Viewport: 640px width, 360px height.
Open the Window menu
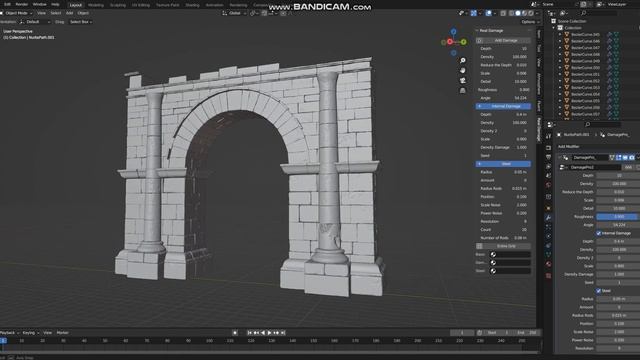(40, 4)
